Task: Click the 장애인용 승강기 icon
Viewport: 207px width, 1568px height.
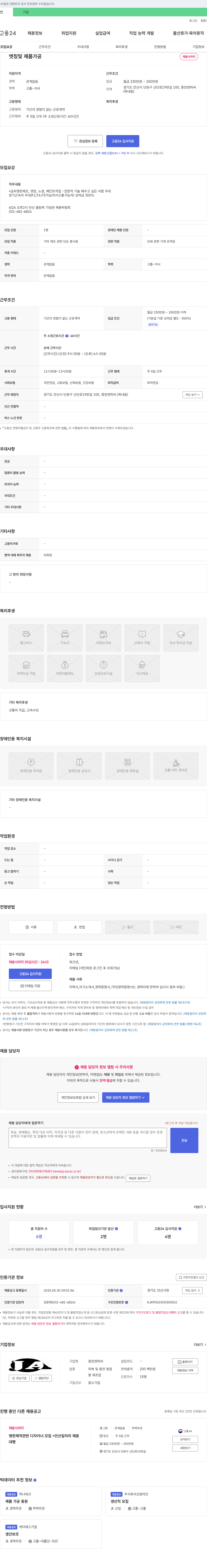Action: point(79,766)
